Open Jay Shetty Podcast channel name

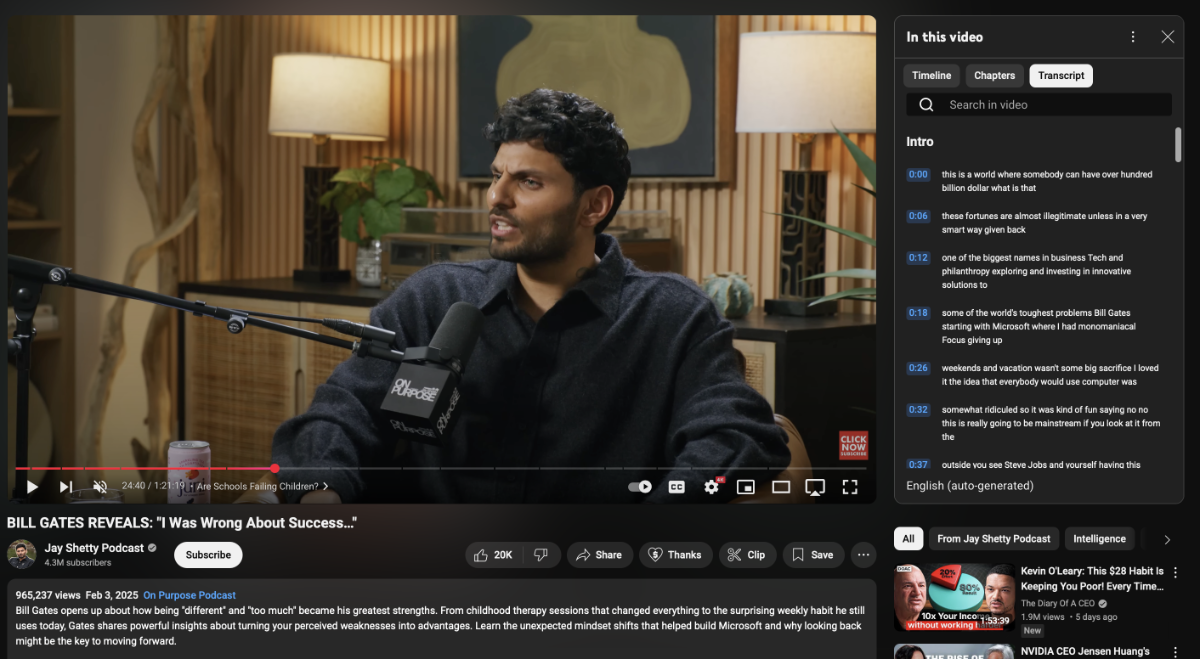click(94, 548)
